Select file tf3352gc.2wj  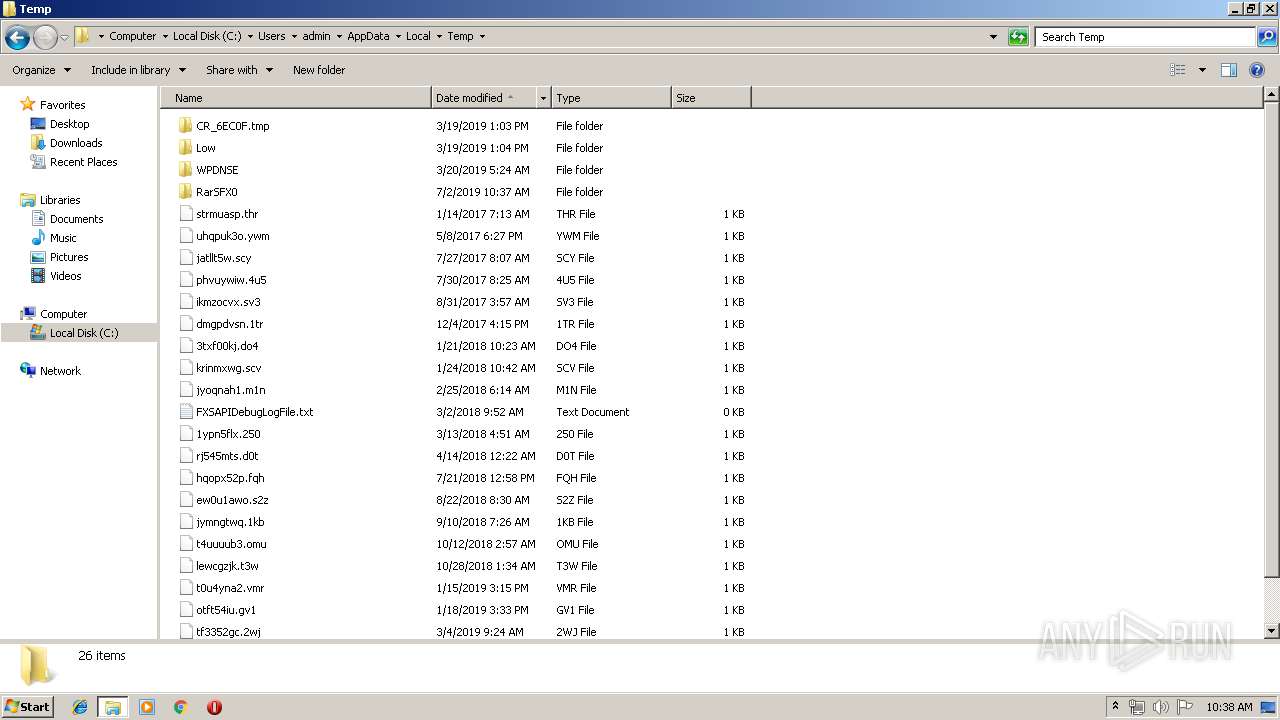click(x=228, y=632)
